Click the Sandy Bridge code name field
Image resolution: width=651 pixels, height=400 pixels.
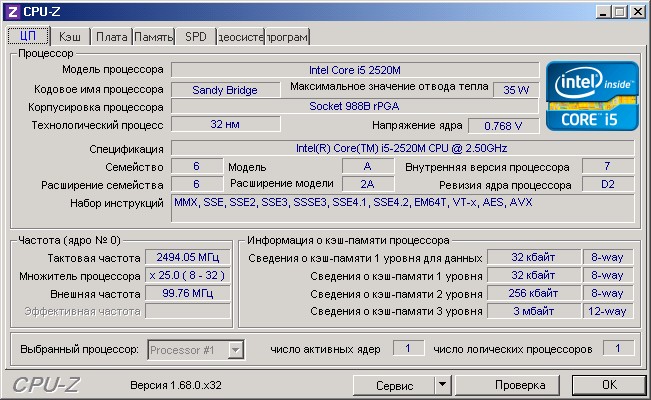click(225, 90)
